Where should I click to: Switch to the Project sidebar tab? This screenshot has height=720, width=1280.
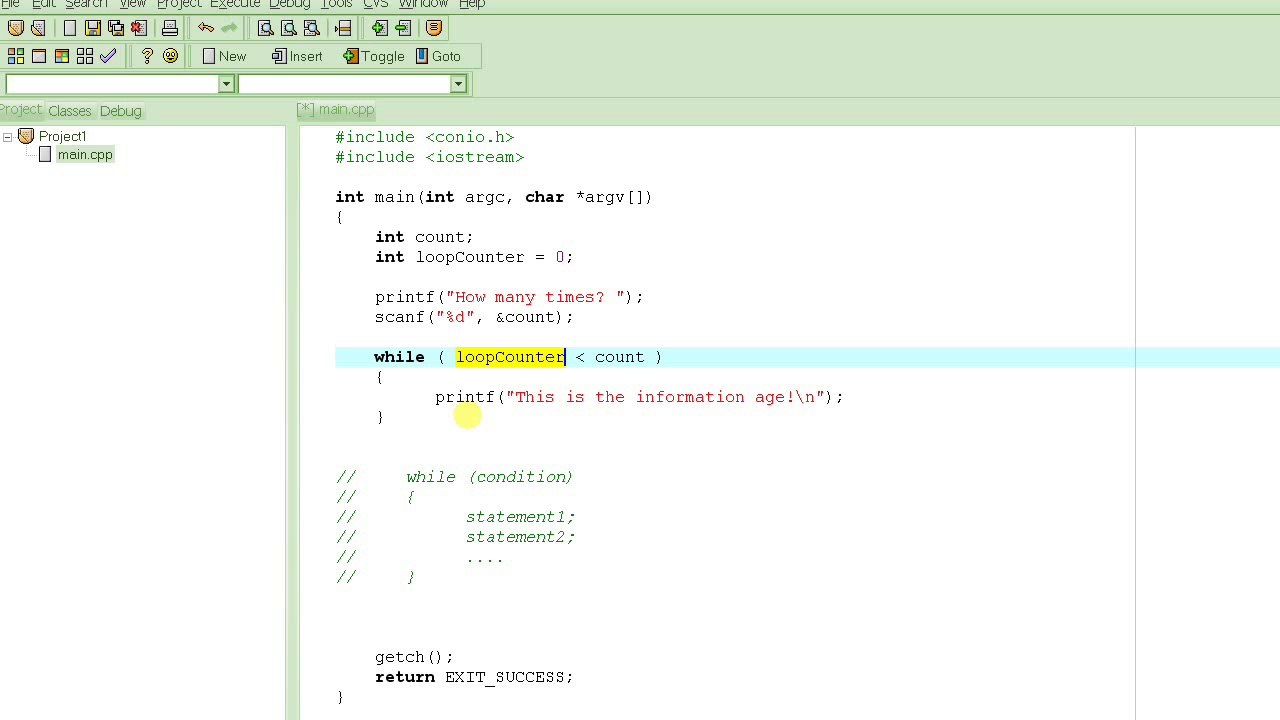[x=20, y=110]
